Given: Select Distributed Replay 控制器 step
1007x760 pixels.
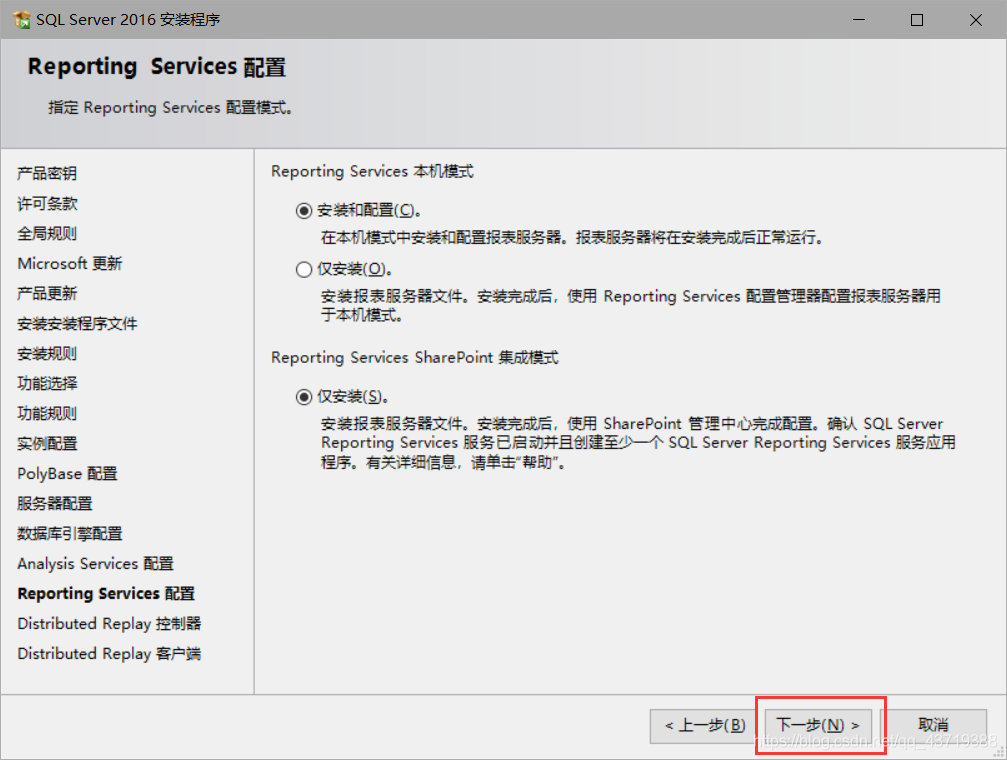Looking at the screenshot, I should [x=109, y=623].
